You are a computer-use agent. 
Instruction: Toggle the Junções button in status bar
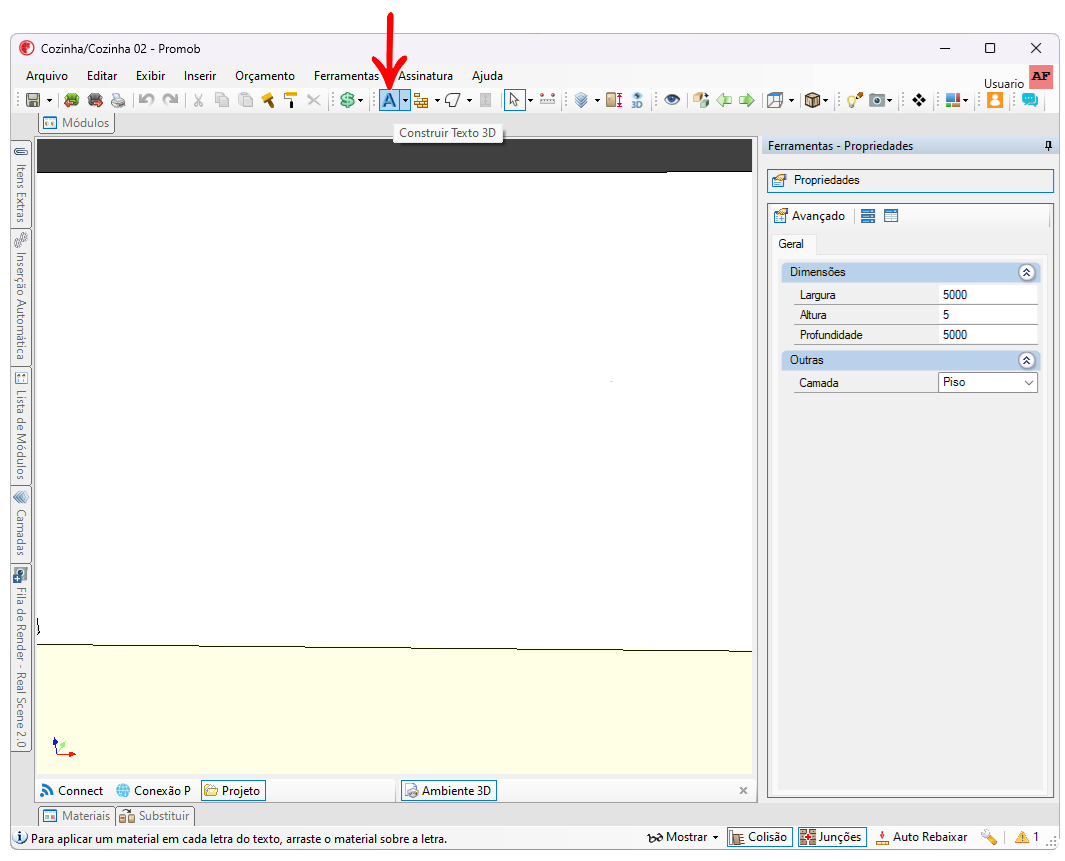click(x=832, y=837)
